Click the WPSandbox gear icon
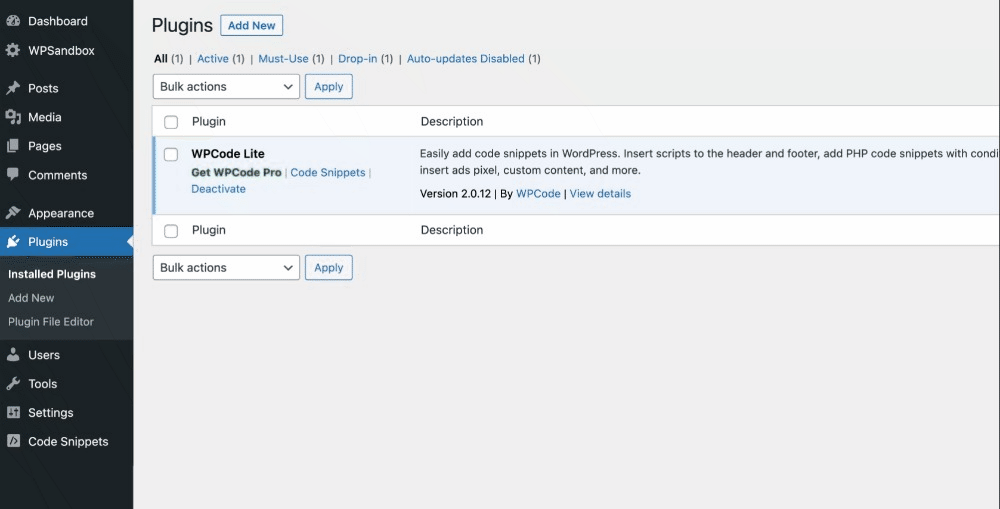 [13, 50]
